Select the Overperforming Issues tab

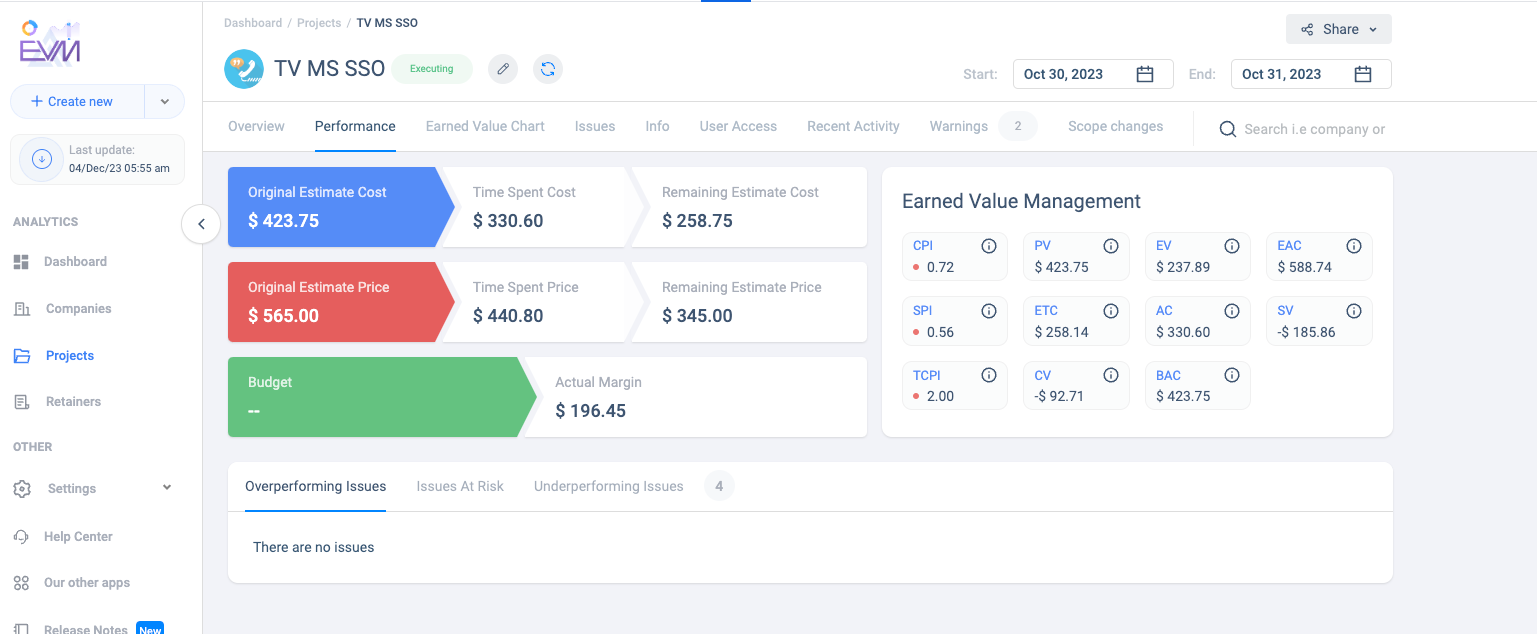click(315, 486)
